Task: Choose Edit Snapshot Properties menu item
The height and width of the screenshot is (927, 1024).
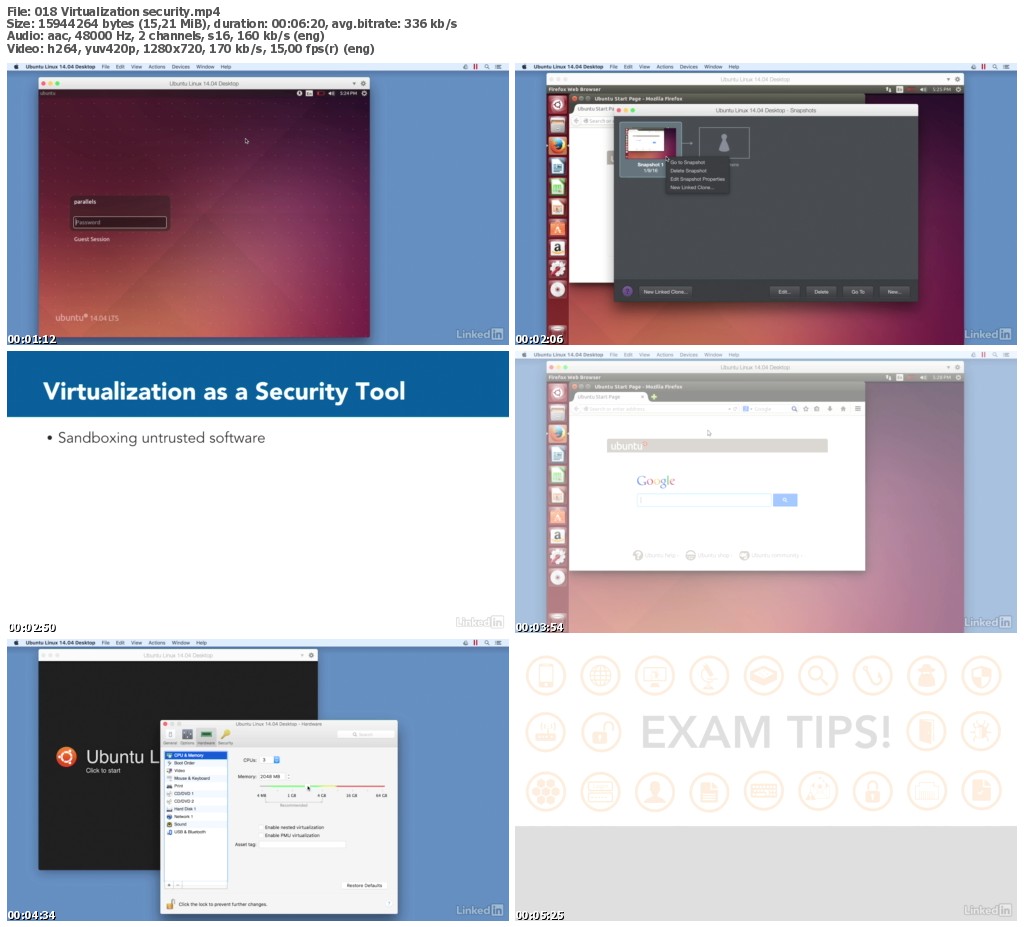Action: tap(697, 179)
